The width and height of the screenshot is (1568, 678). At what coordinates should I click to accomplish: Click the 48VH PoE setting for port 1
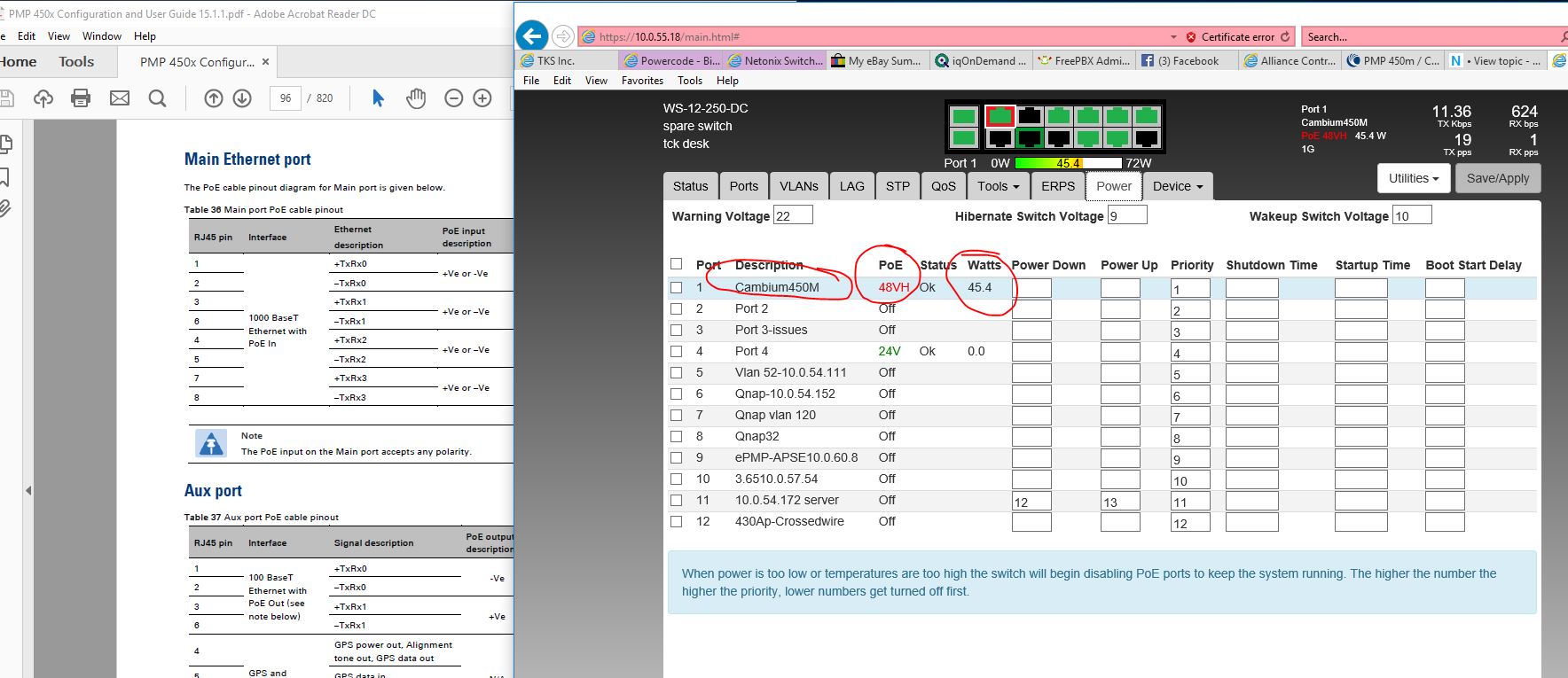(893, 287)
